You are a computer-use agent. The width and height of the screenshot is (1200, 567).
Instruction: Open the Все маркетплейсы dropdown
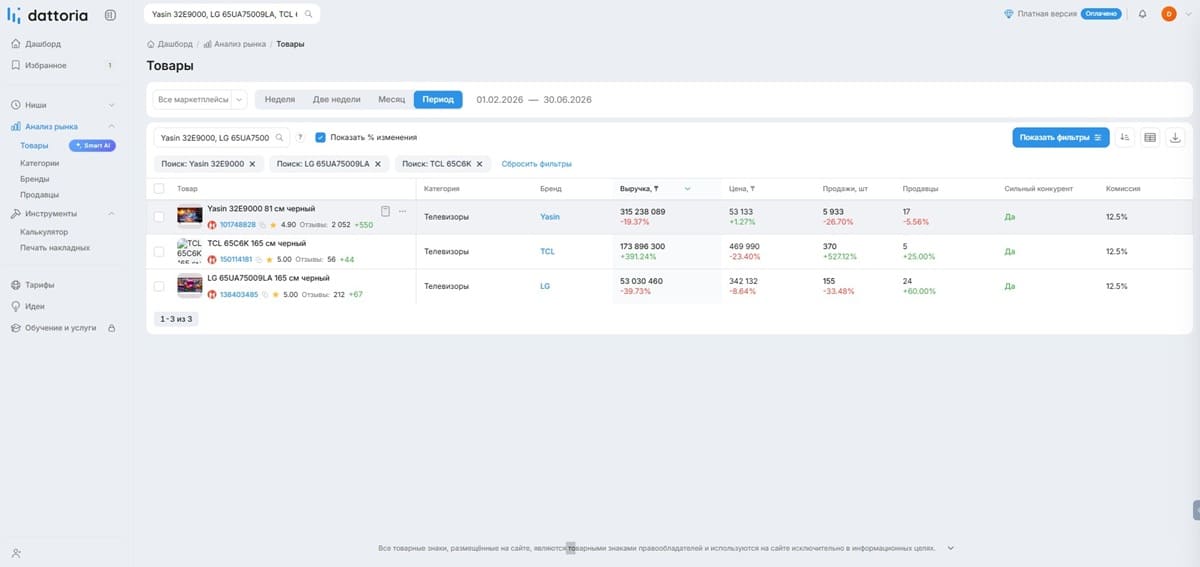coord(200,99)
